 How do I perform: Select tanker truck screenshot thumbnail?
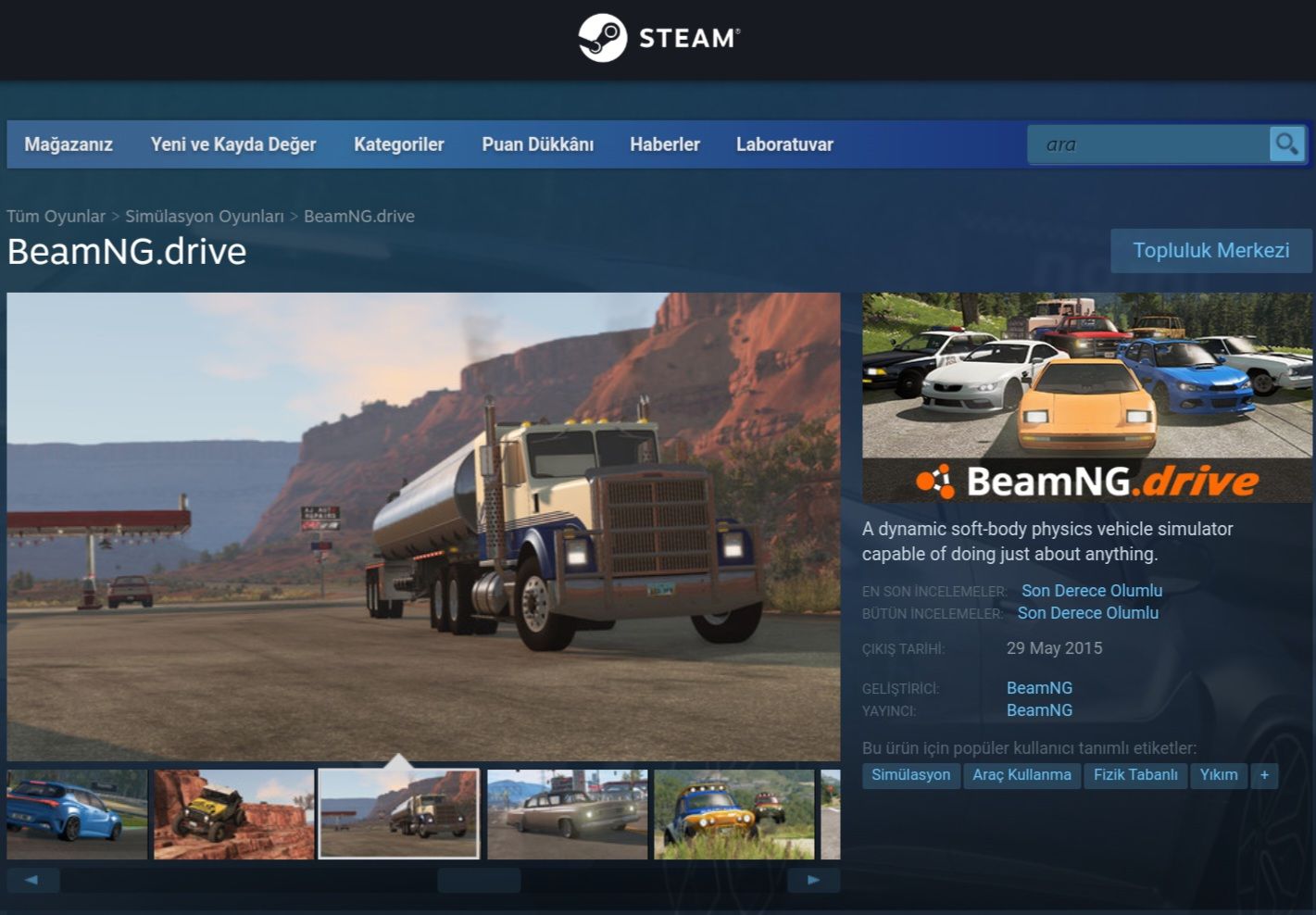[x=399, y=814]
